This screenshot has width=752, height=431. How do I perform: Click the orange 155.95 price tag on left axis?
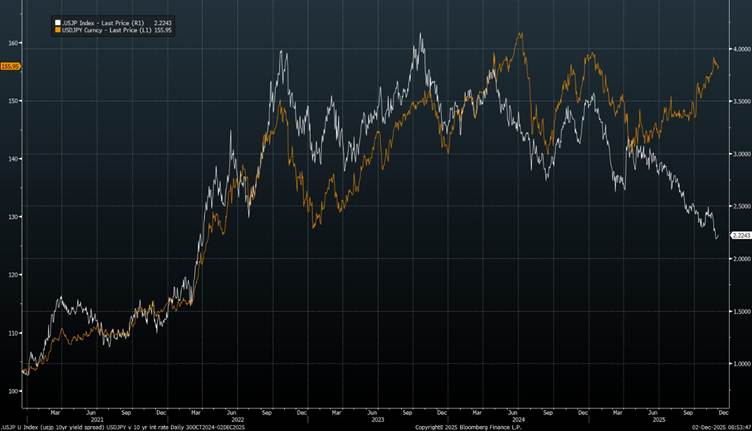[x=10, y=67]
